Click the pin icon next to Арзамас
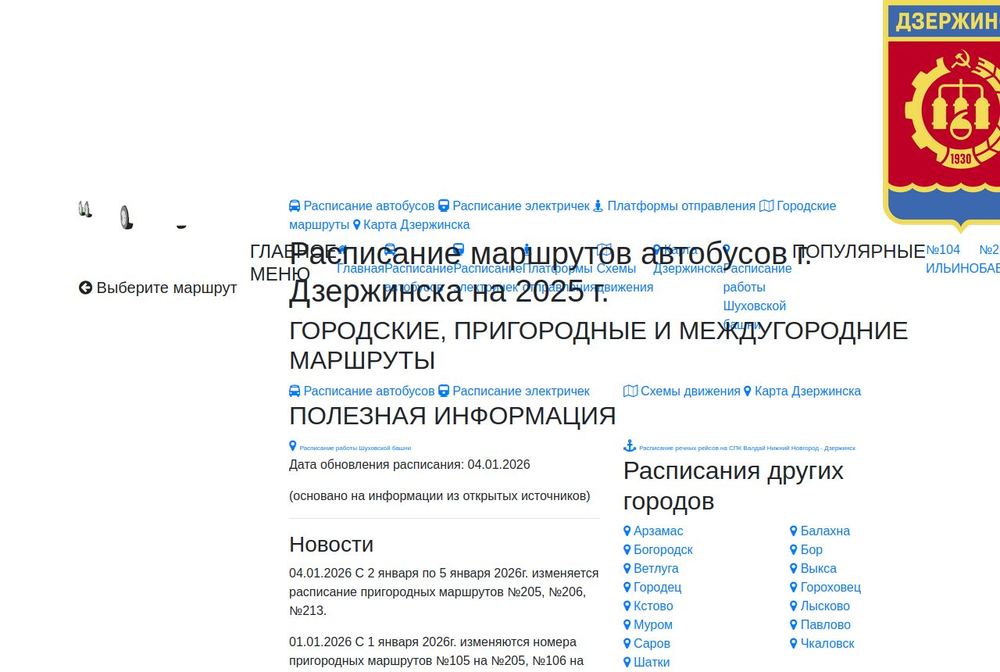 (627, 530)
